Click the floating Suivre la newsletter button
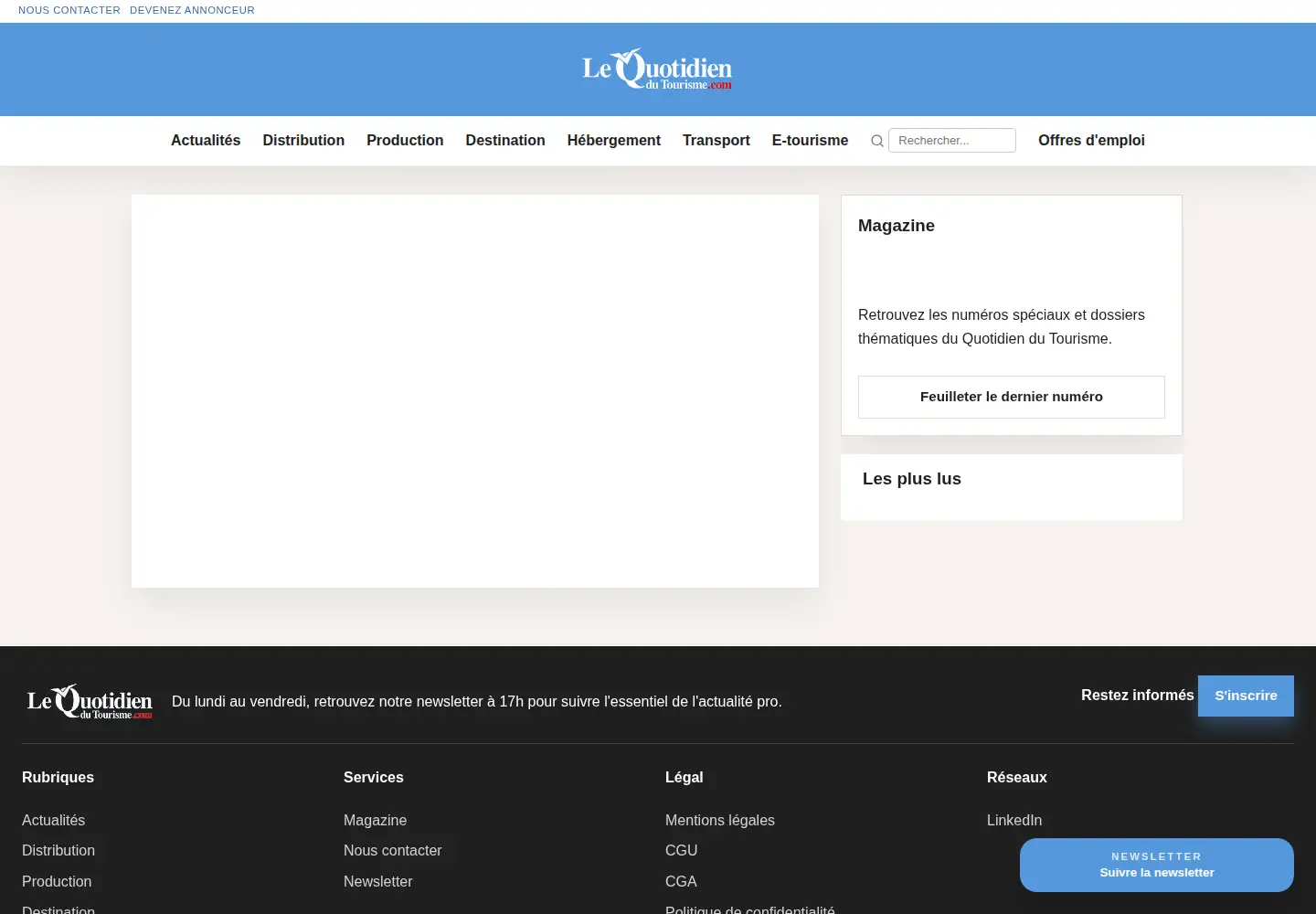The width and height of the screenshot is (1316, 914). pyautogui.click(x=1157, y=865)
